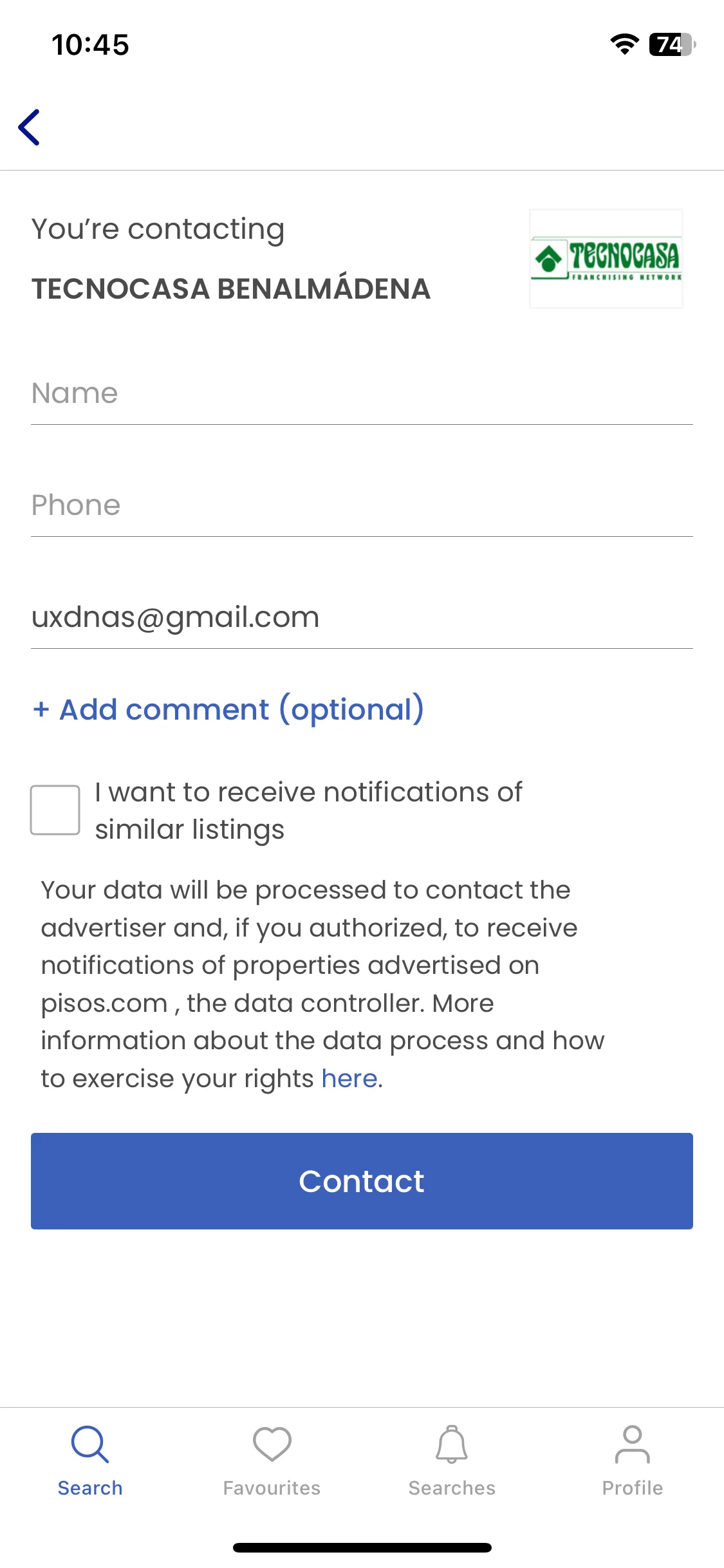Tap the Wi-Fi status icon
Screen dimensions: 724x1568
(624, 44)
